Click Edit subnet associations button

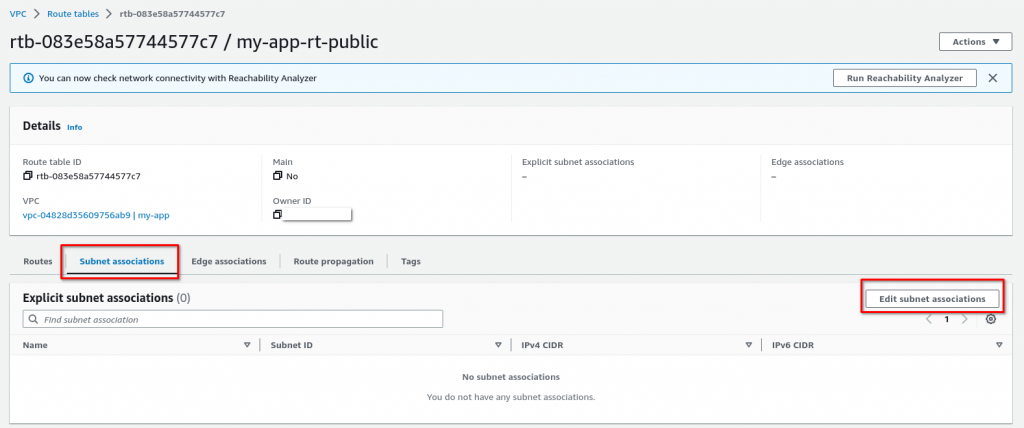pos(931,298)
